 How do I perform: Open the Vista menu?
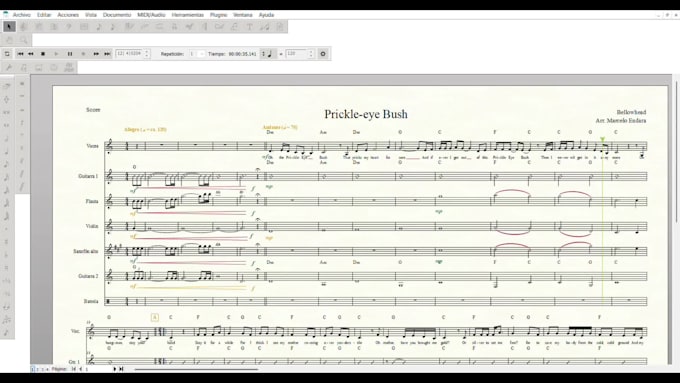(x=91, y=15)
